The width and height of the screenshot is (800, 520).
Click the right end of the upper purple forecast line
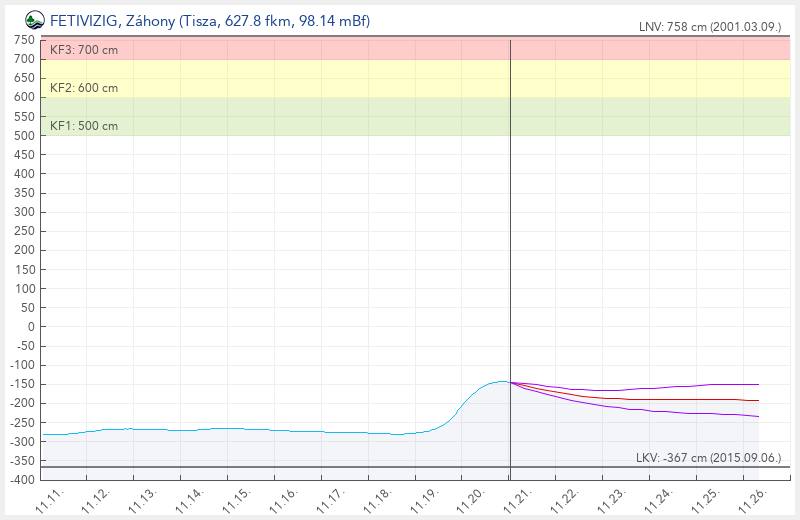pos(758,384)
